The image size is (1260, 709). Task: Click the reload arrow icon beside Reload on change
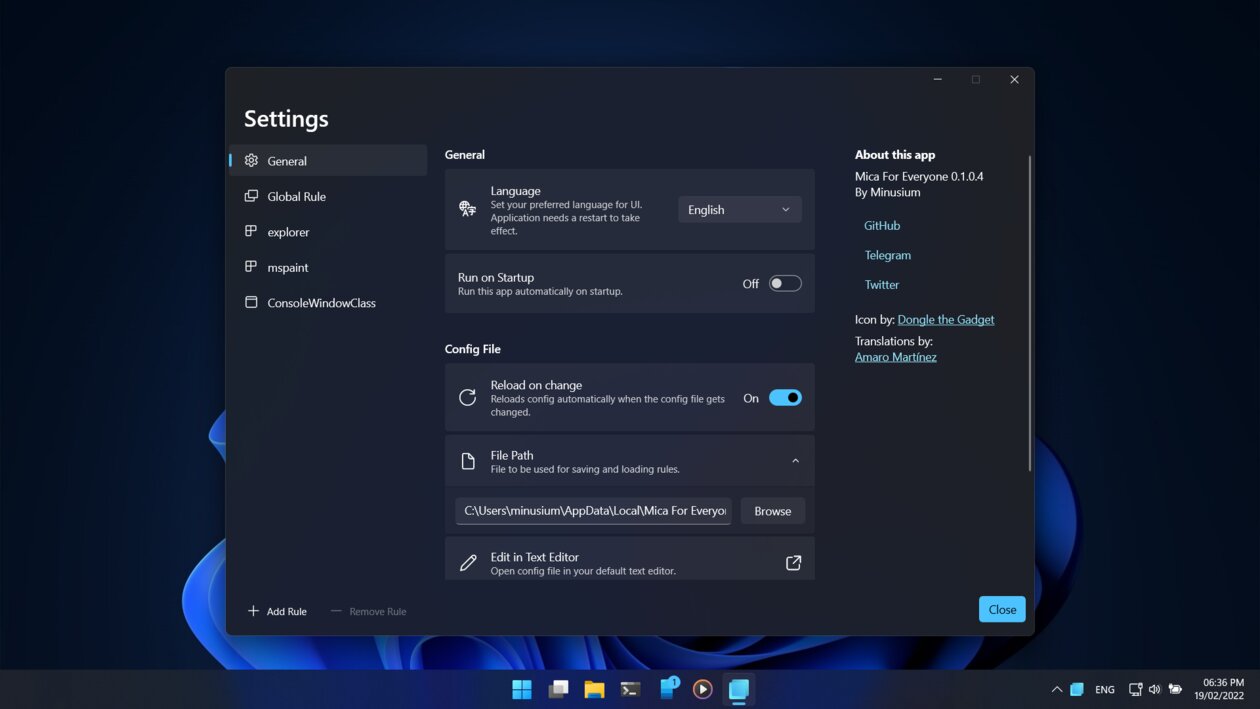467,397
